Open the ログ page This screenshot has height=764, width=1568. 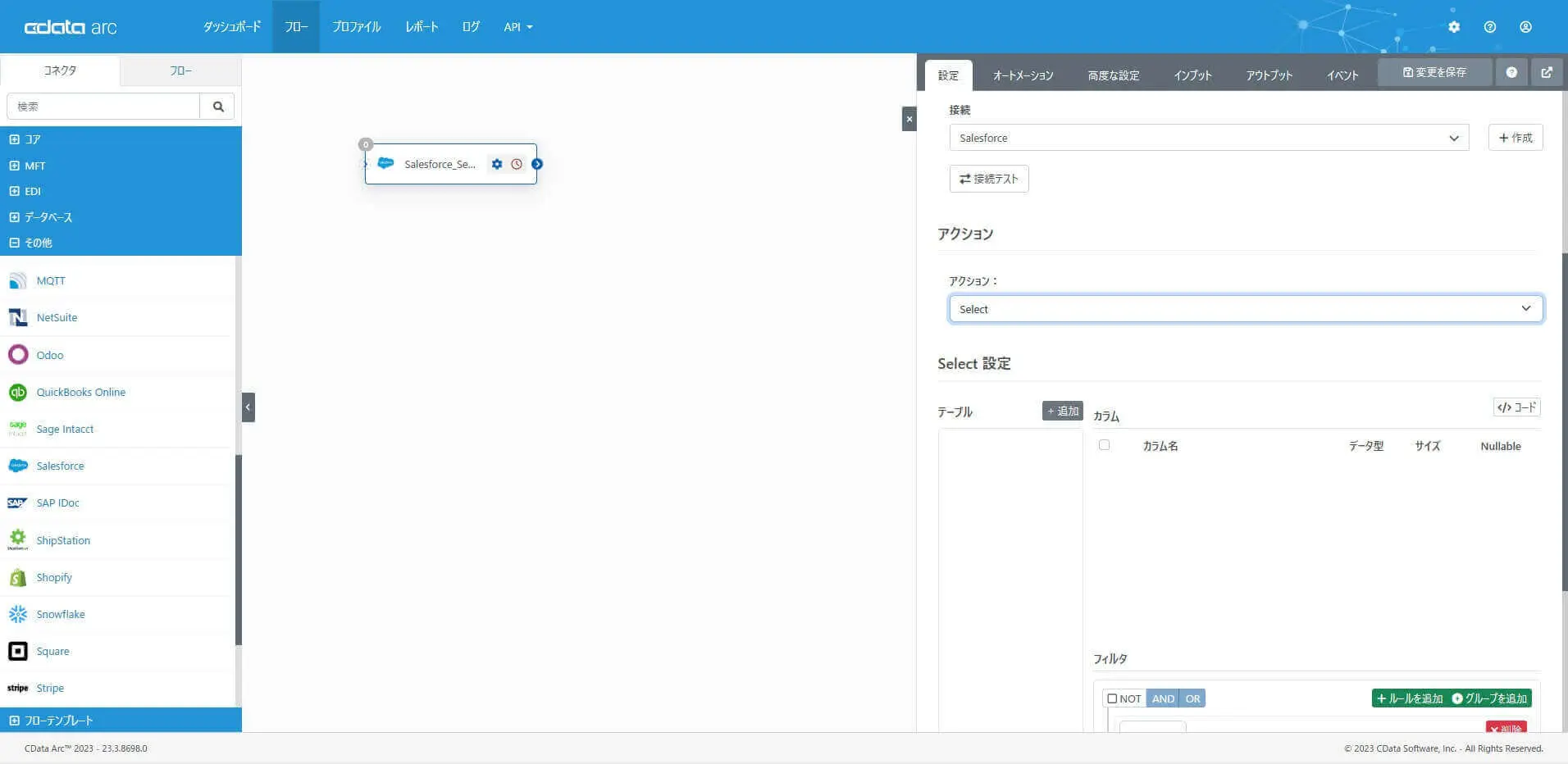click(471, 27)
